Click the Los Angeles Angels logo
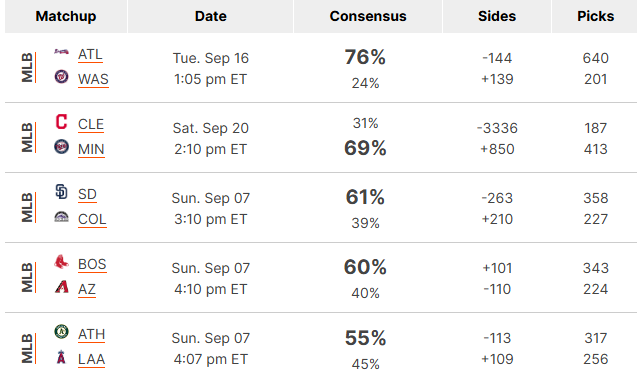Viewport: 637px width, 387px height. click(x=61, y=357)
